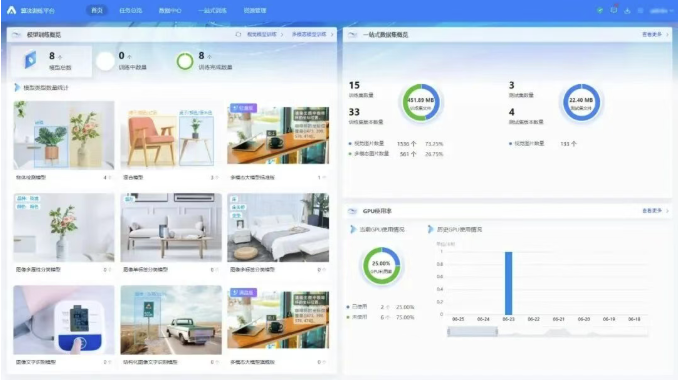Click the test set count 3
Screen dimensions: 679x380
tap(511, 85)
